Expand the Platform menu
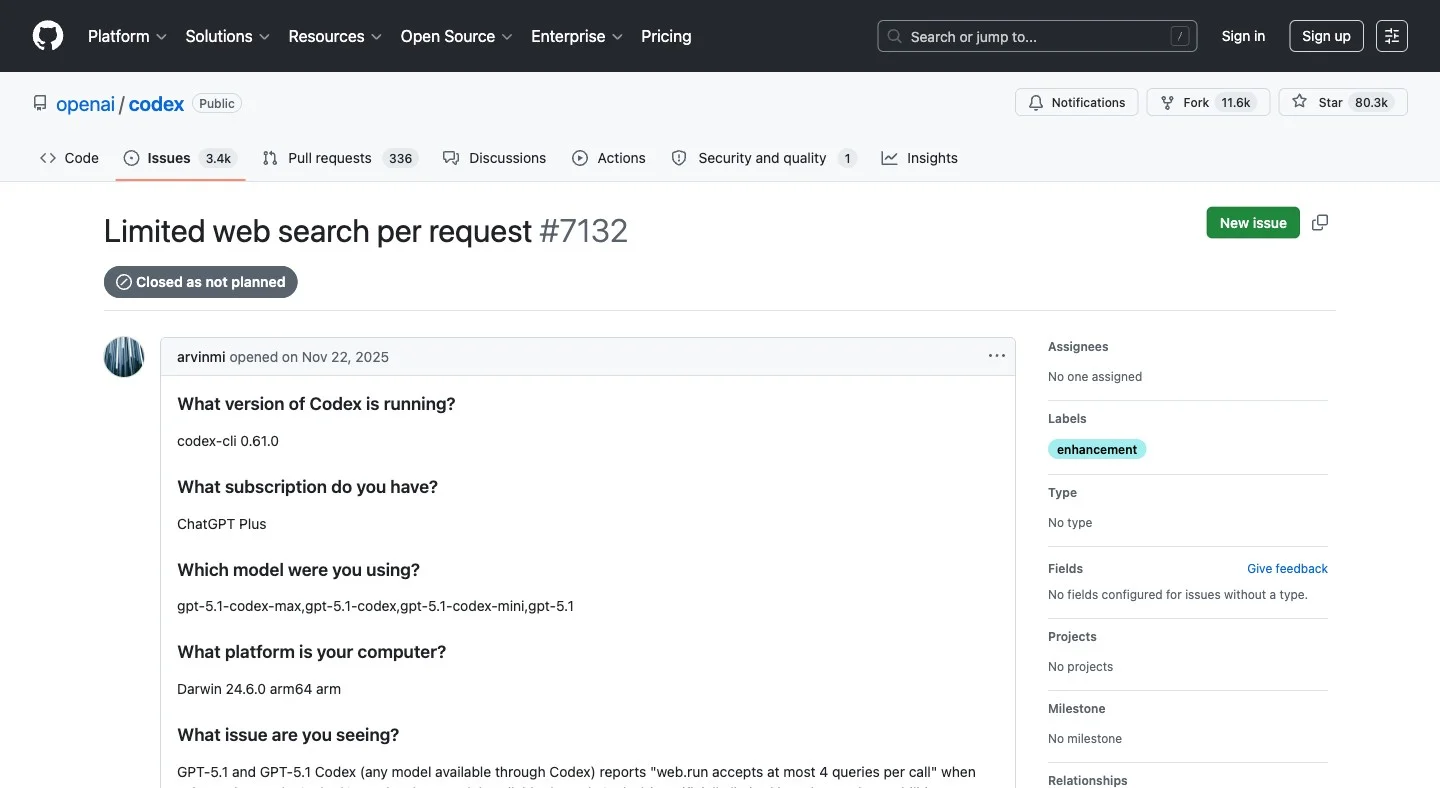This screenshot has height=788, width=1440. (127, 36)
